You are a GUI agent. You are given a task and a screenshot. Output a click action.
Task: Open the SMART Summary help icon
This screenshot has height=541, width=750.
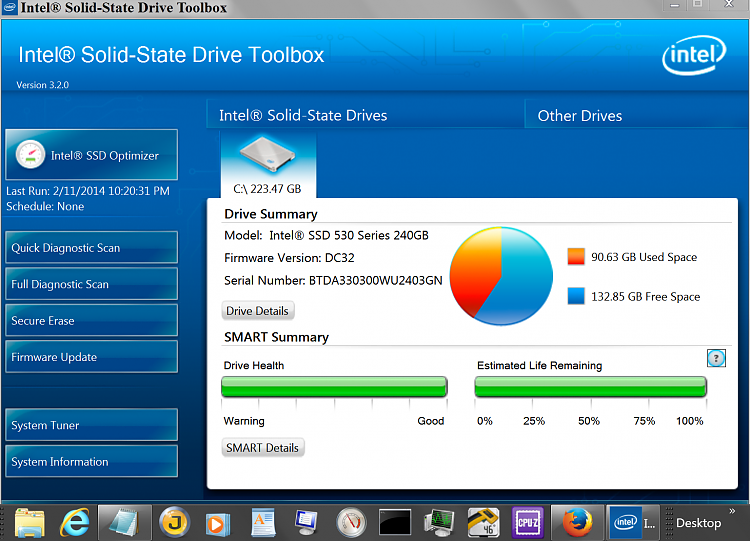pos(716,358)
